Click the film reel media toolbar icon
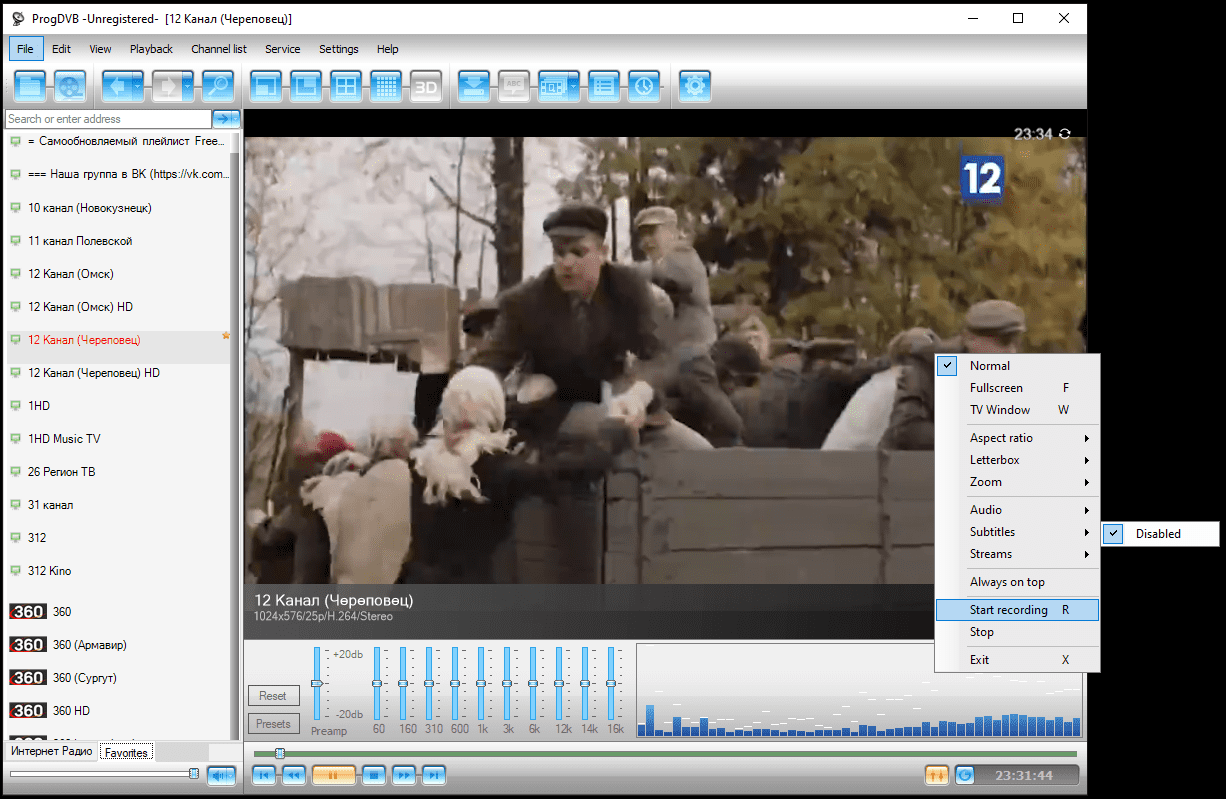 [x=70, y=87]
